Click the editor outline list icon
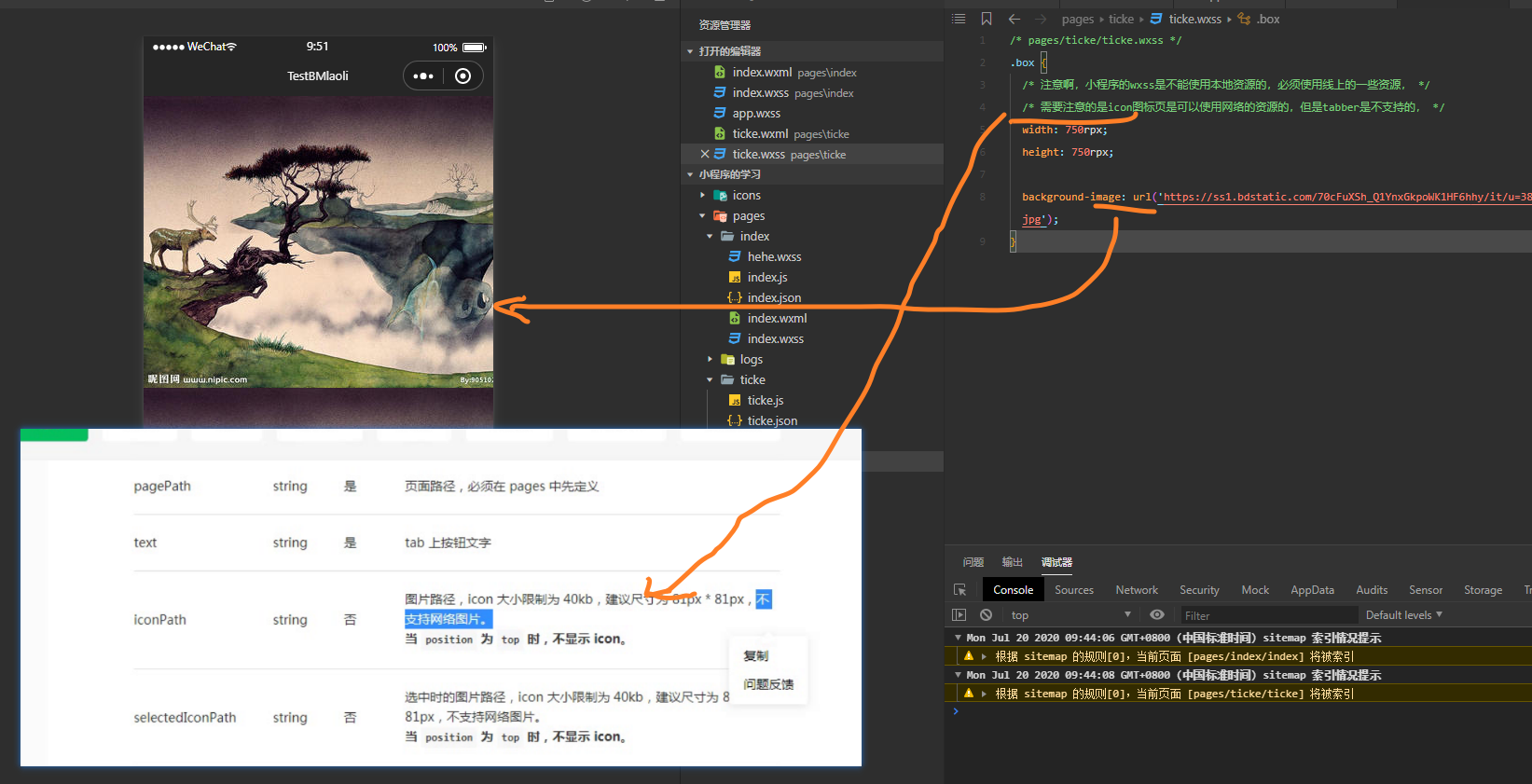Image resolution: width=1532 pixels, height=784 pixels. tap(959, 19)
